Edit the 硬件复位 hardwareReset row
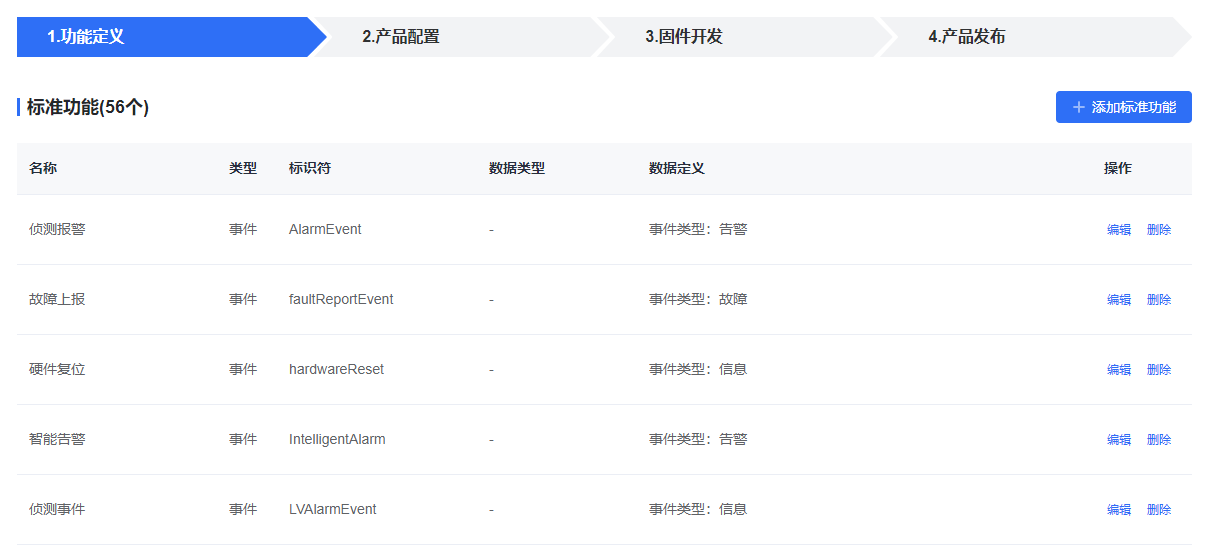 click(x=1119, y=369)
